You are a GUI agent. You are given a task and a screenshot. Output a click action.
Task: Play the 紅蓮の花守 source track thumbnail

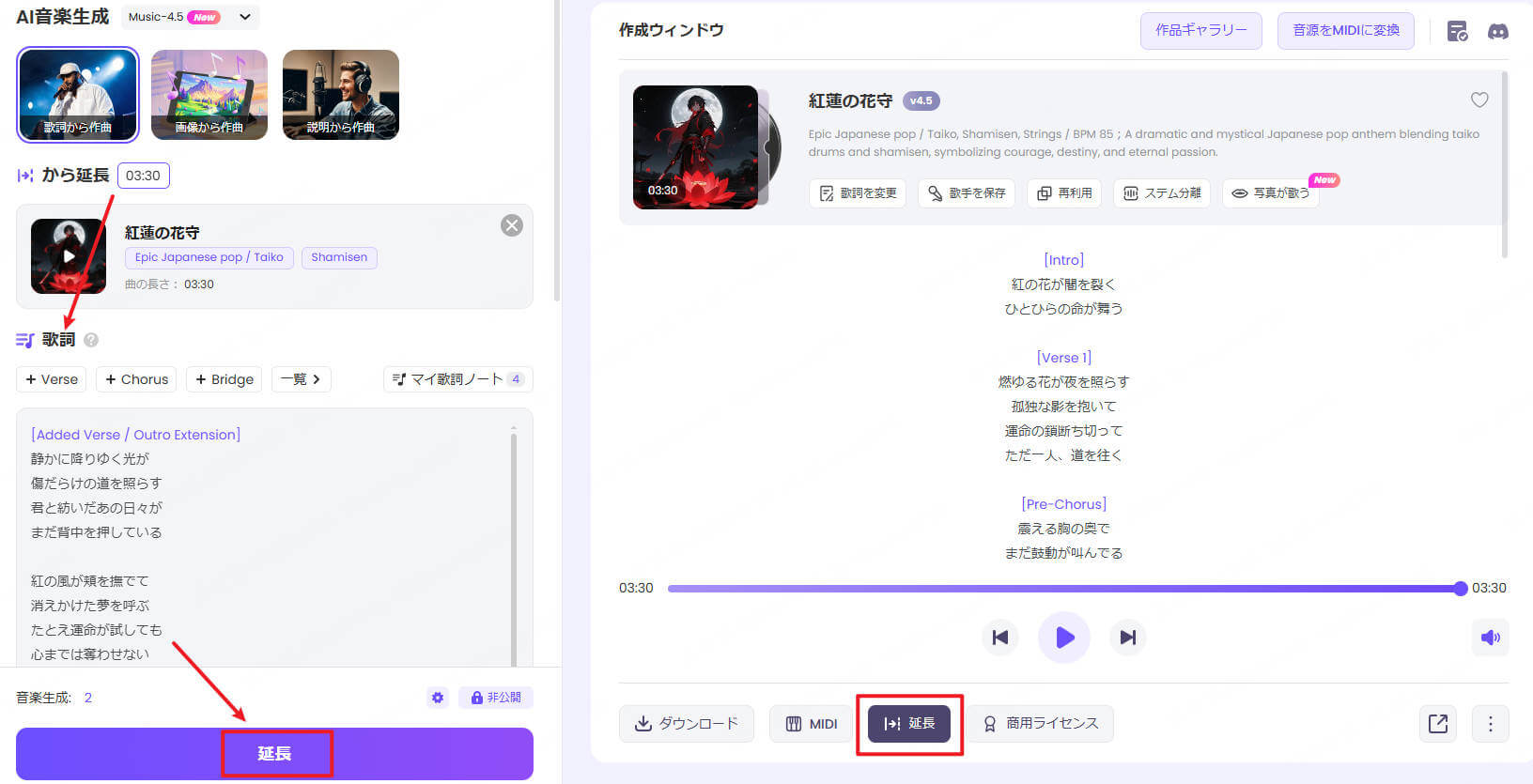point(69,256)
